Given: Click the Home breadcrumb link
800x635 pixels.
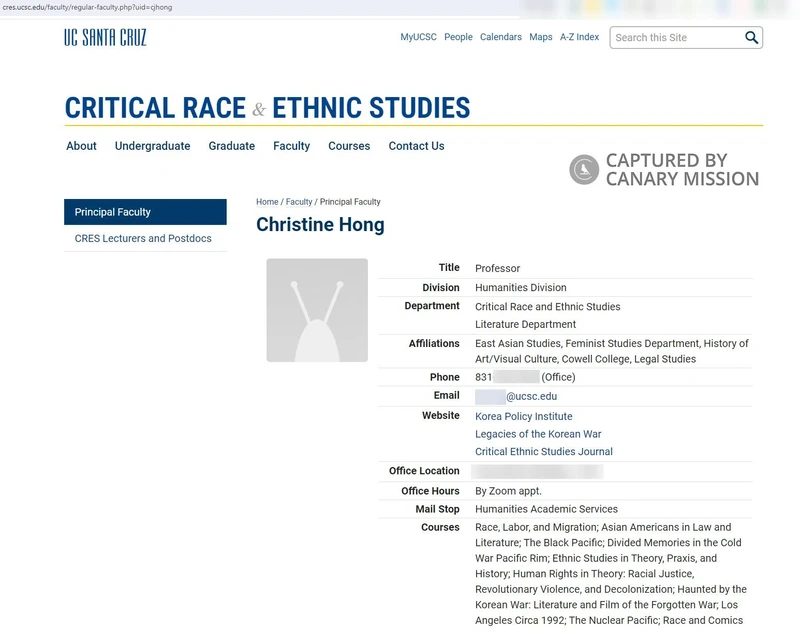Looking at the screenshot, I should 267,201.
